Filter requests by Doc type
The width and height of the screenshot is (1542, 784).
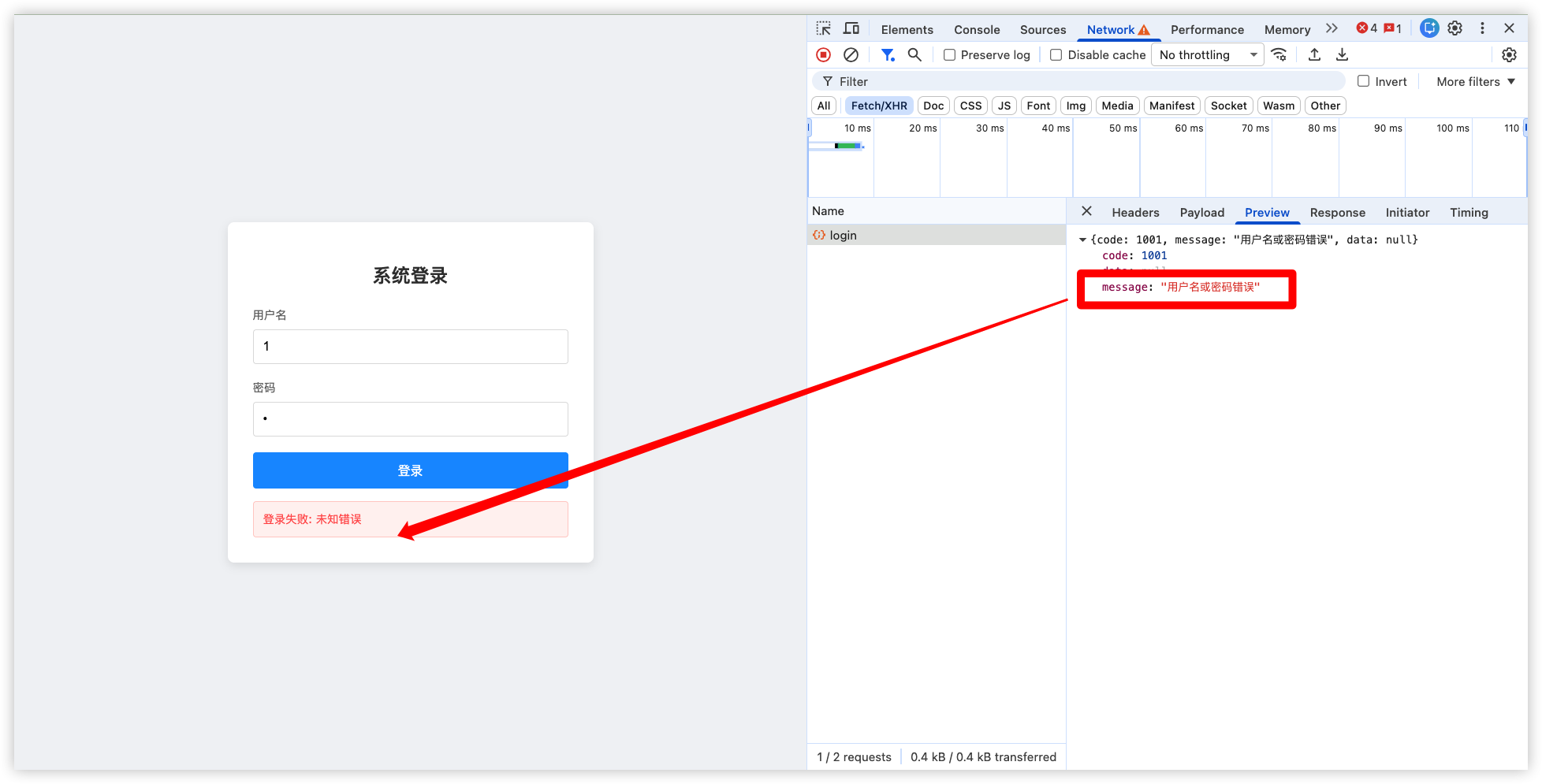click(933, 106)
